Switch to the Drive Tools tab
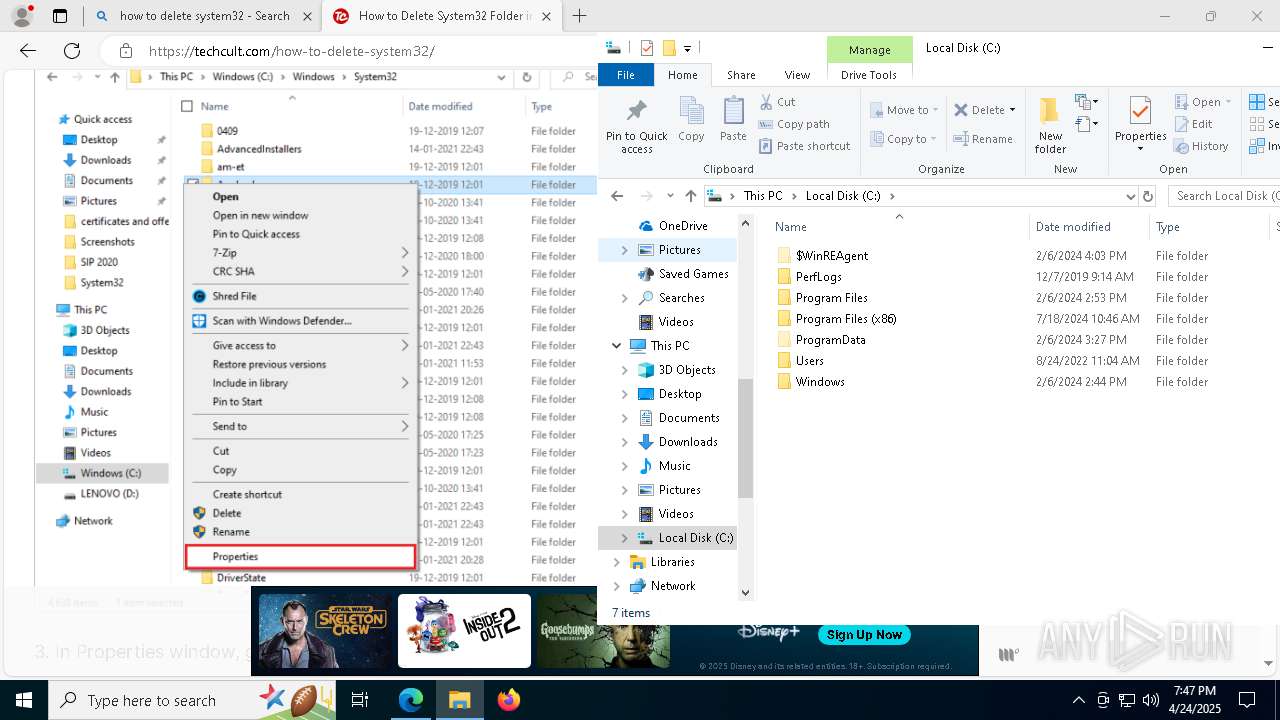This screenshot has height=720, width=1280. coord(869,75)
